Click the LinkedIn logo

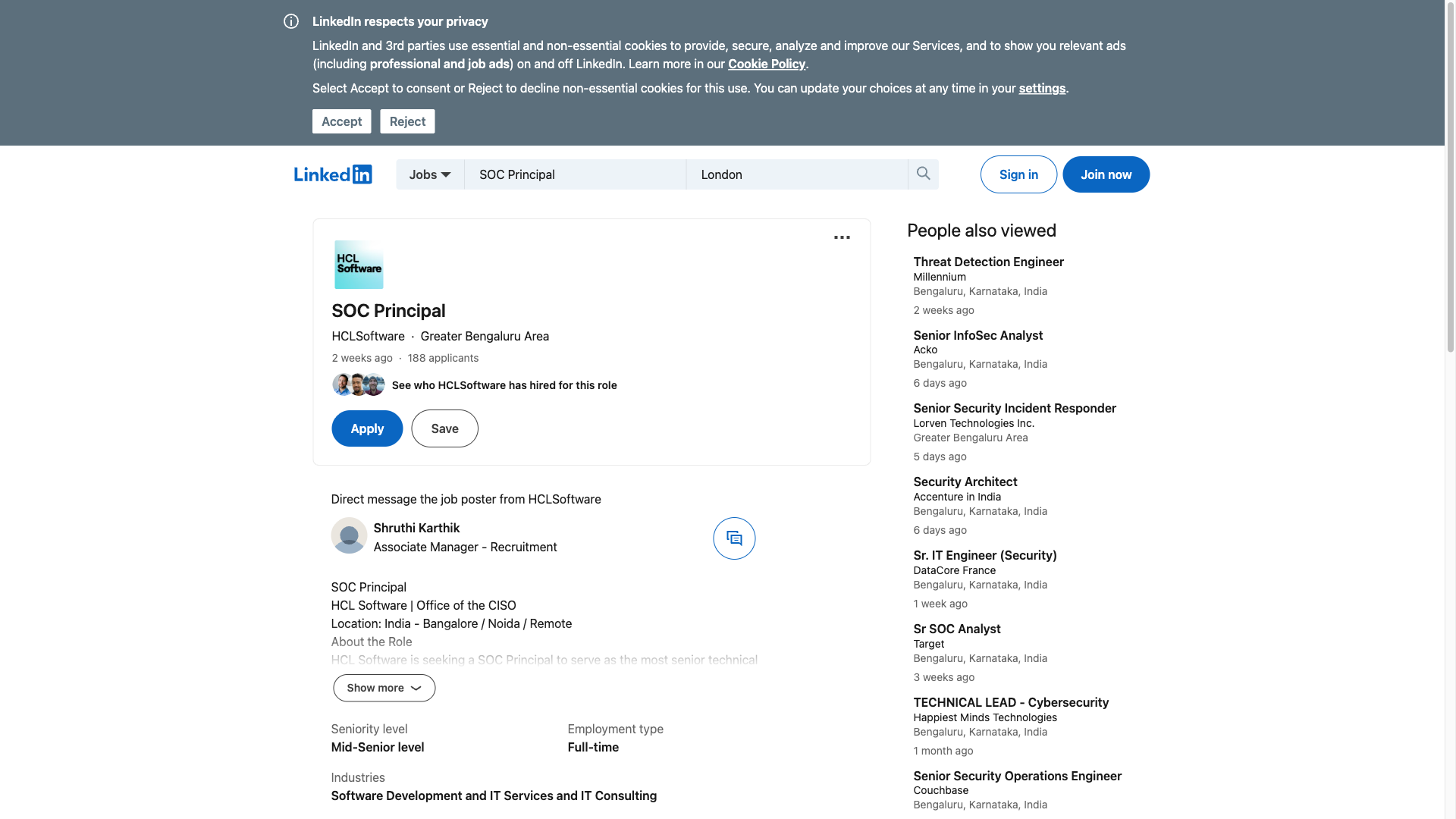pos(333,174)
